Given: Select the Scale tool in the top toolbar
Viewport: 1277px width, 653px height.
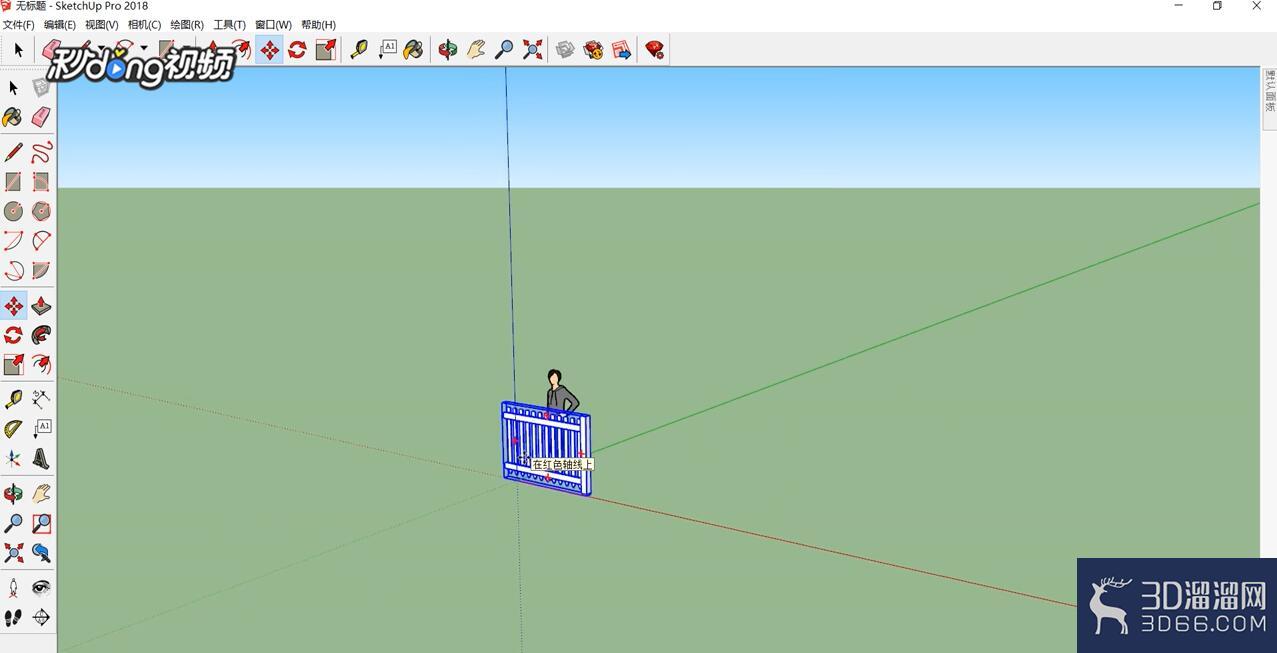Looking at the screenshot, I should (x=325, y=49).
